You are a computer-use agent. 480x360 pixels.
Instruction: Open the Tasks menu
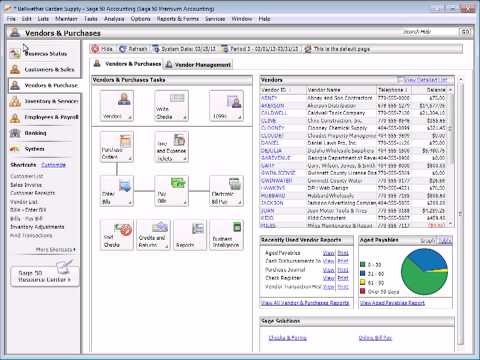tap(91, 19)
